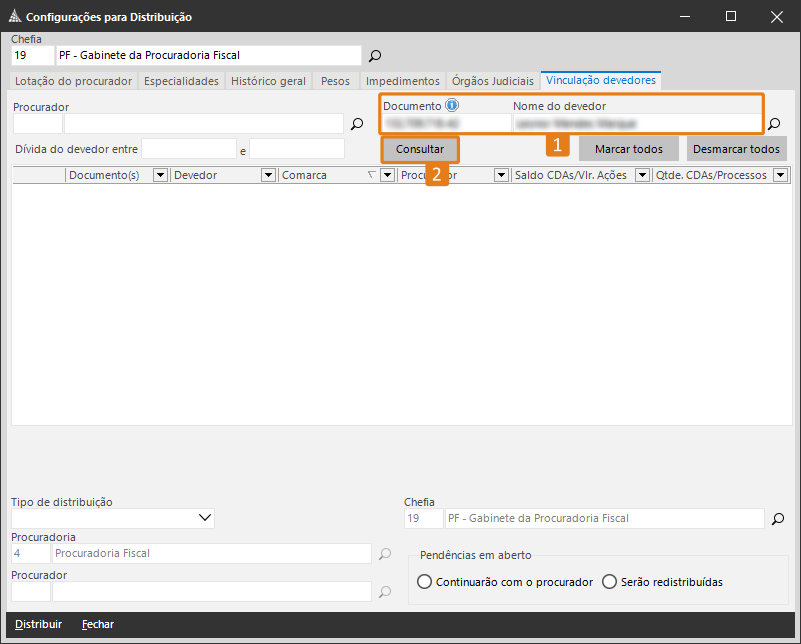
Task: Open the Documento(s) column filter arrow
Action: 160,175
